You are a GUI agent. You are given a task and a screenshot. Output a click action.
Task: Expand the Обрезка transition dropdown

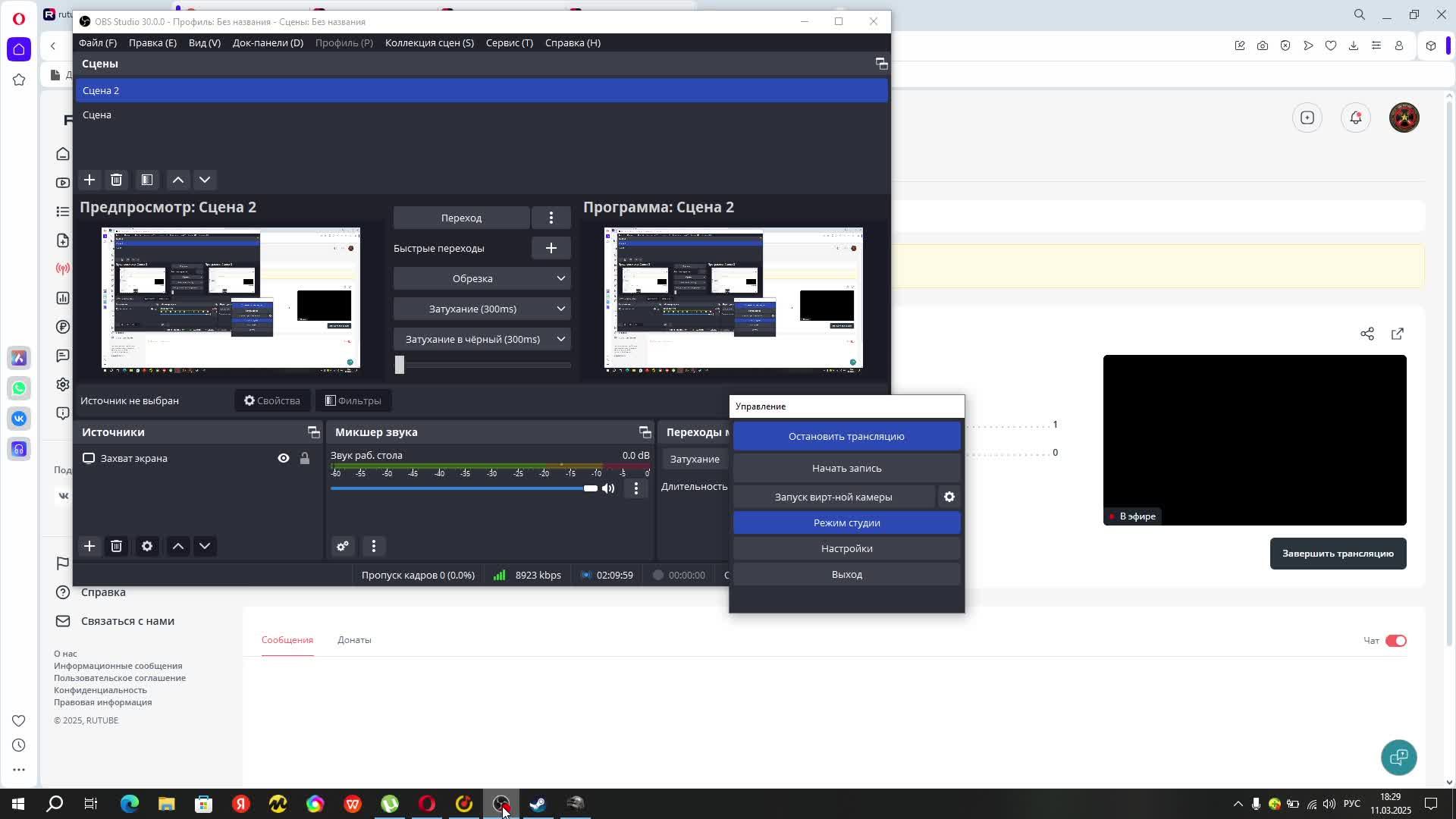pos(482,278)
